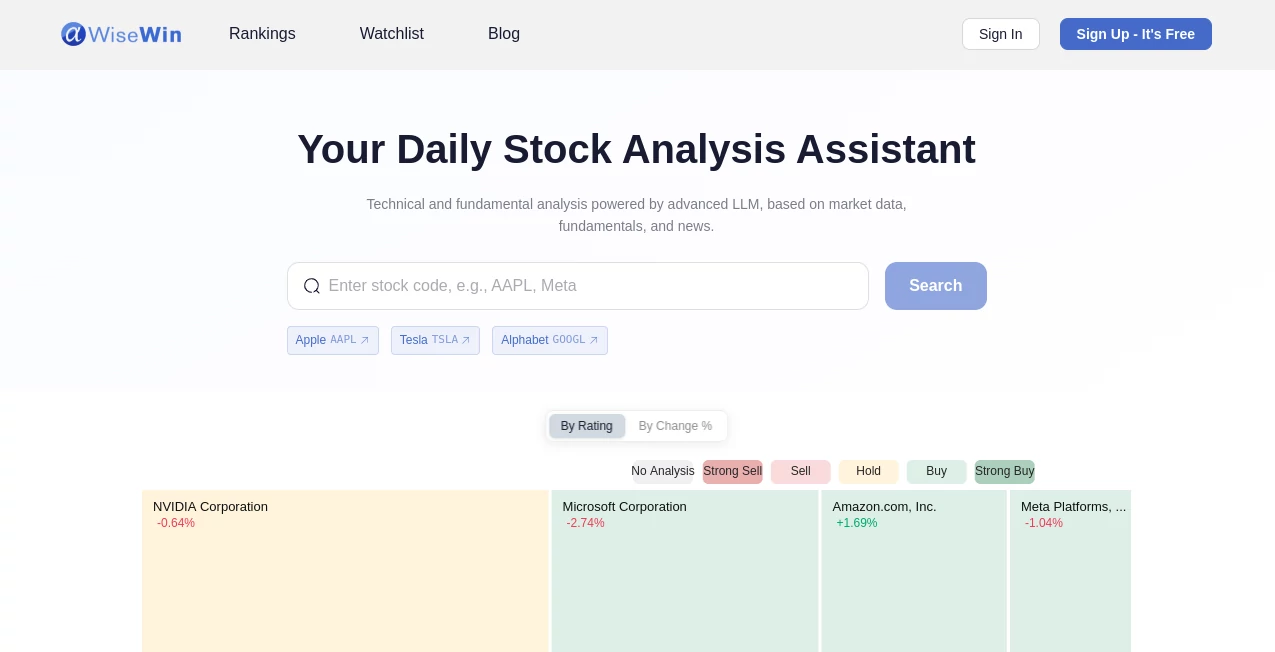This screenshot has width=1275, height=652.
Task: Go to the Watchlist
Action: tap(391, 34)
